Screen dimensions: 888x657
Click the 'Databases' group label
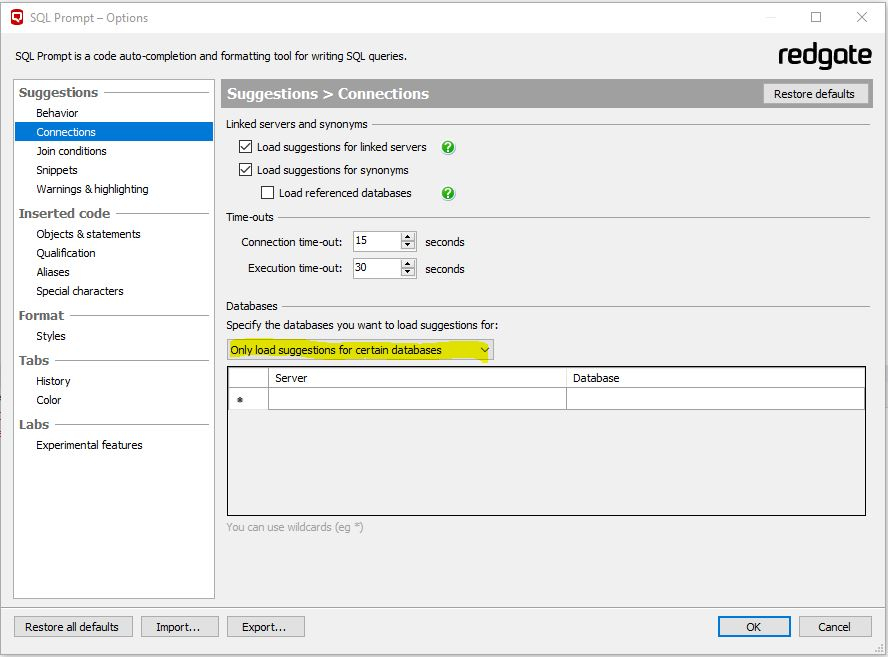pos(252,306)
